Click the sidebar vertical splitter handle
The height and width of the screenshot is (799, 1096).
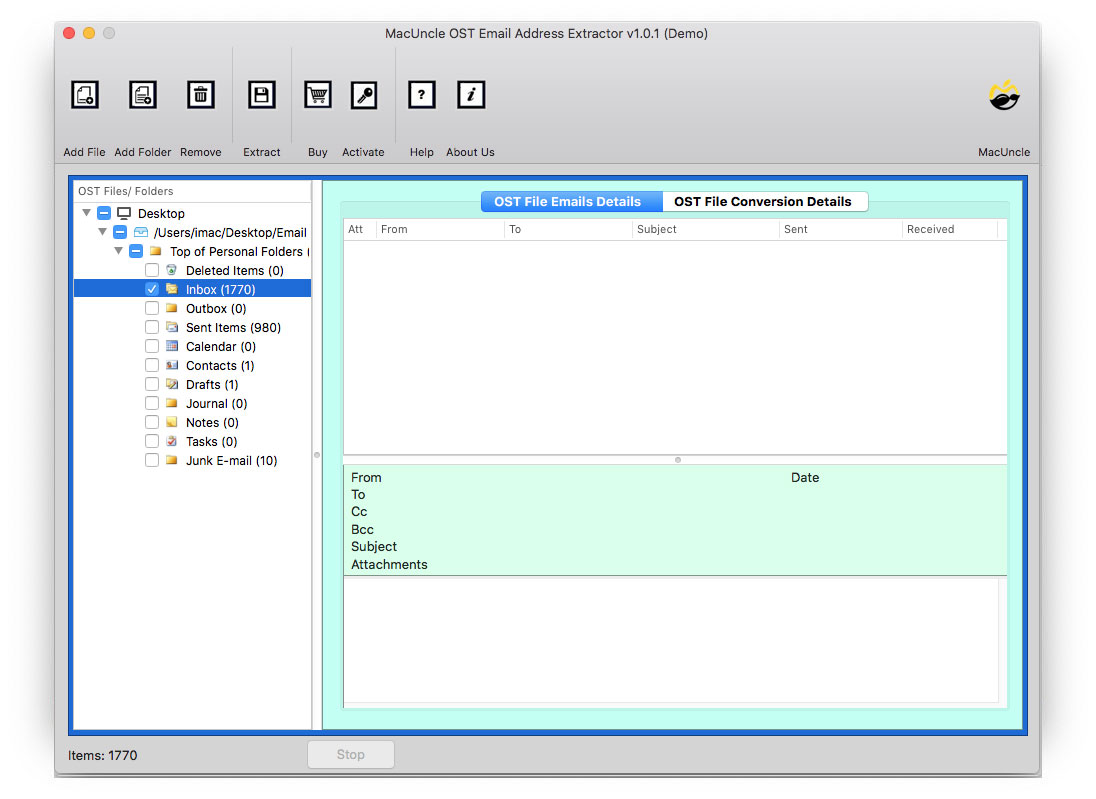pos(317,455)
